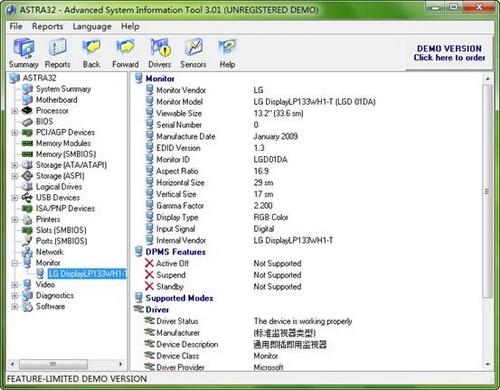Viewport: 500px width, 390px height.
Task: Click the Supported Modes section header
Action: pyautogui.click(x=179, y=298)
